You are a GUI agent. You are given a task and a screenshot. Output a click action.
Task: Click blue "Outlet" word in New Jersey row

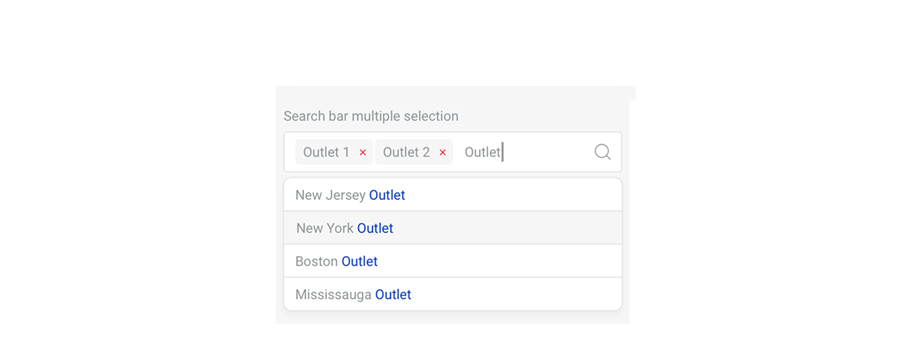click(387, 195)
